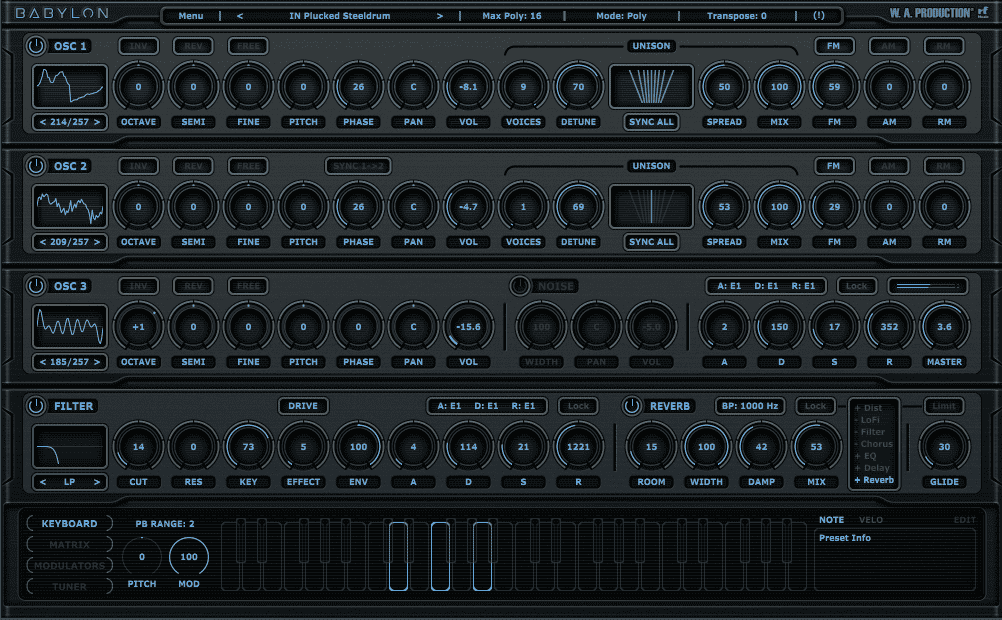Open the filter envelope A: E1 D: E1 R: E1 selector
The height and width of the screenshot is (620, 1002).
486,406
